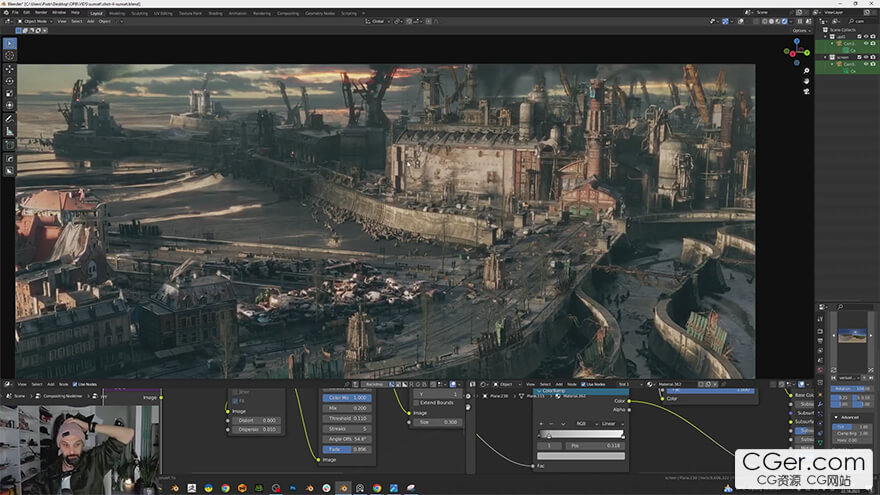This screenshot has width=880, height=495.
Task: Open ColorRamp Linear interpolation dropdown
Action: (x=613, y=424)
